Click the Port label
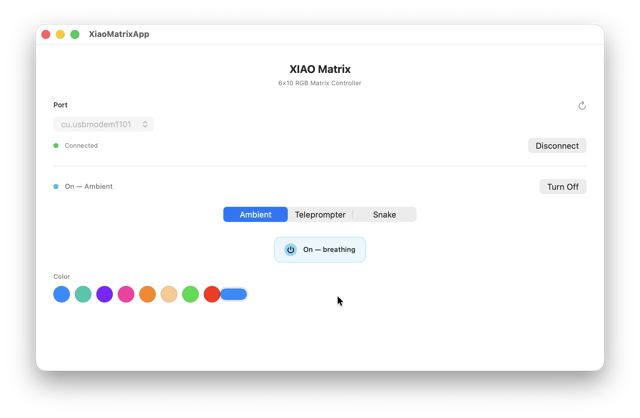 [x=60, y=105]
